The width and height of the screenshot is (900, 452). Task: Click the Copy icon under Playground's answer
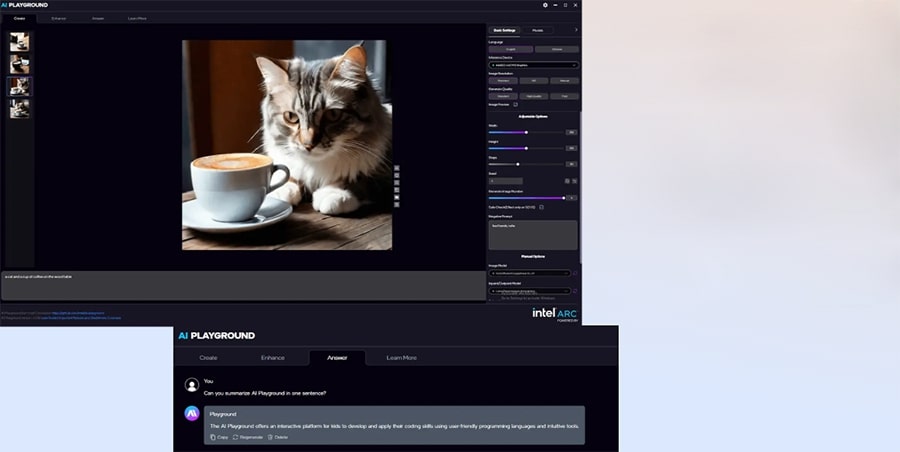point(212,437)
